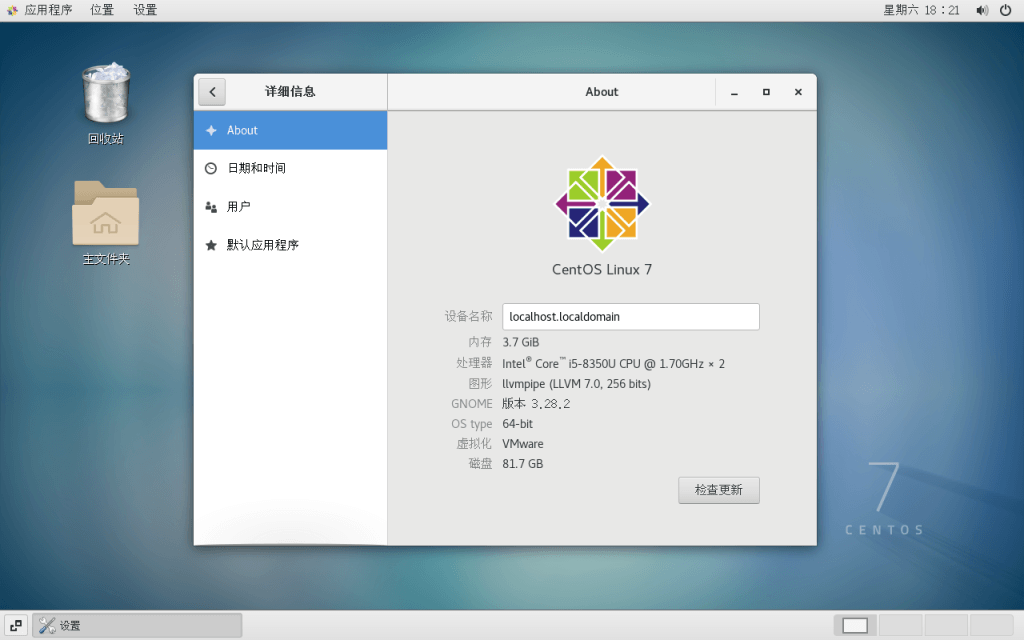Viewport: 1024px width, 640px height.
Task: Click the CentOS Linux 7 text
Action: pyautogui.click(x=602, y=270)
